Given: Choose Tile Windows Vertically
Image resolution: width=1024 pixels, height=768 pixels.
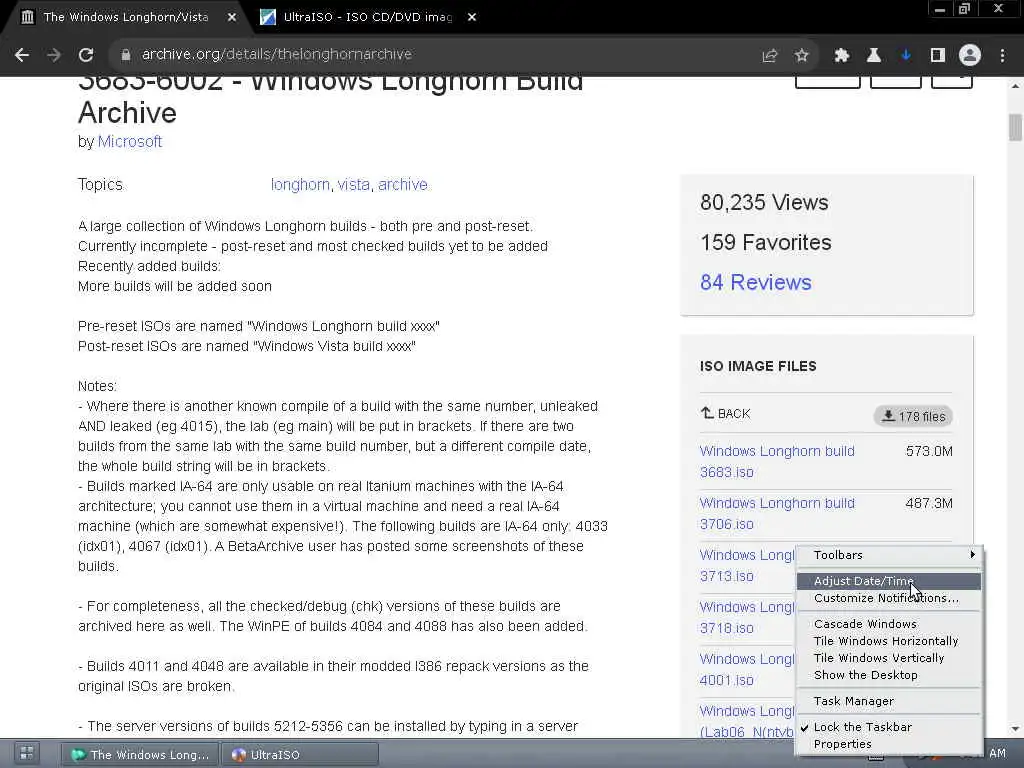Looking at the screenshot, I should [889, 658].
